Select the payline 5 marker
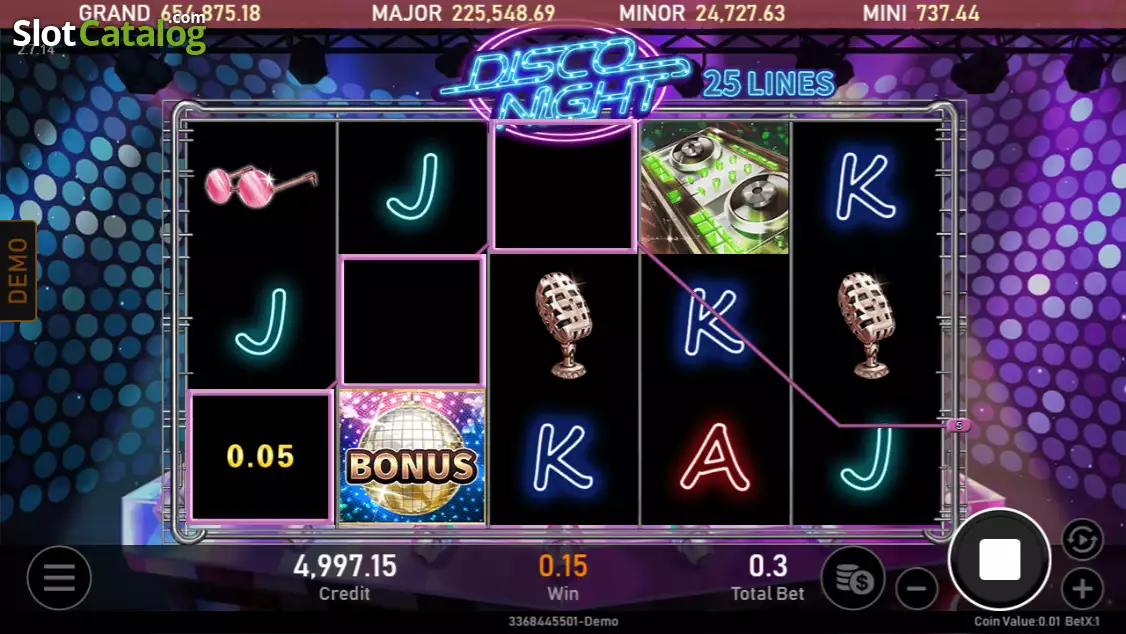The image size is (1126, 634). click(x=959, y=426)
